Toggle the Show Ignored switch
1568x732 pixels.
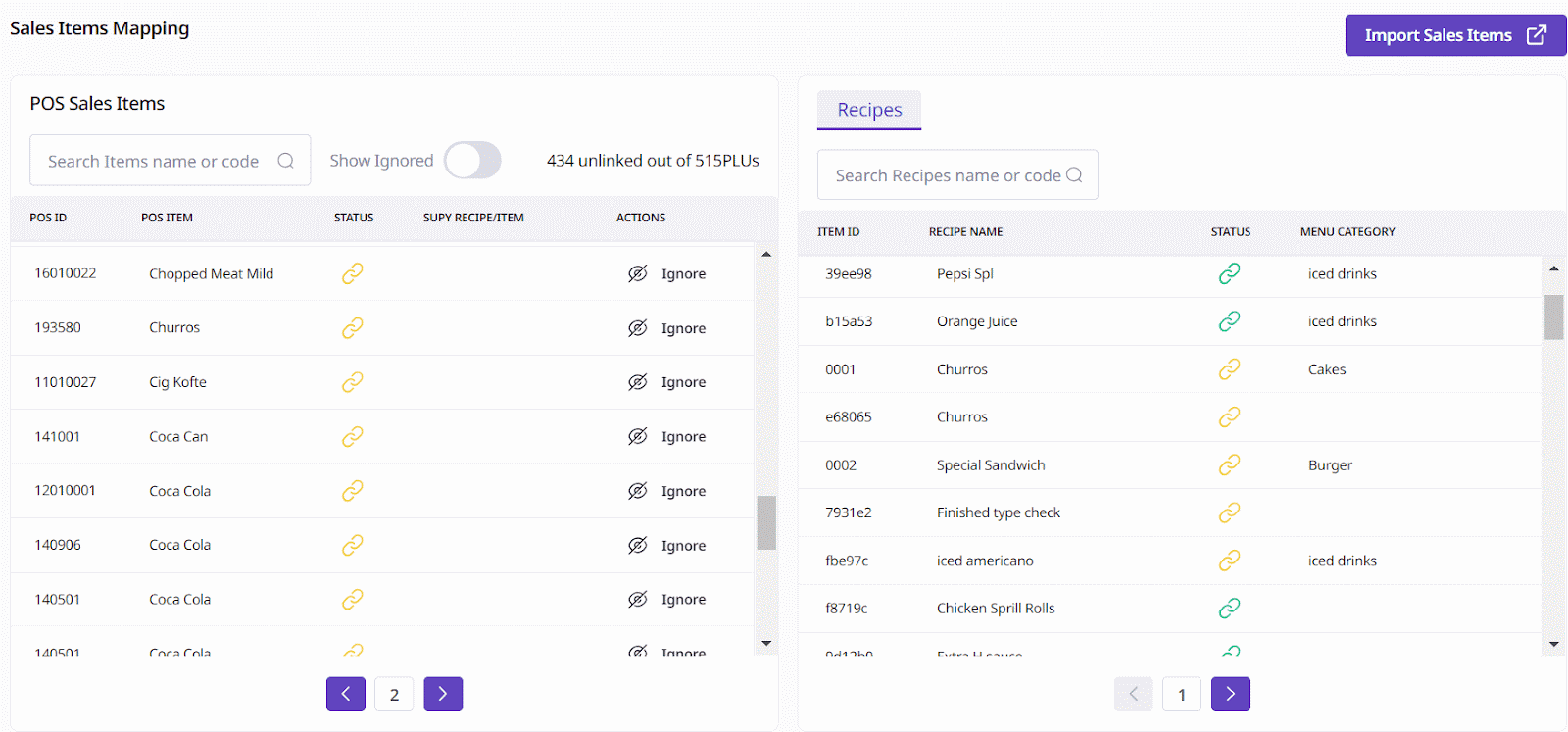tap(472, 161)
